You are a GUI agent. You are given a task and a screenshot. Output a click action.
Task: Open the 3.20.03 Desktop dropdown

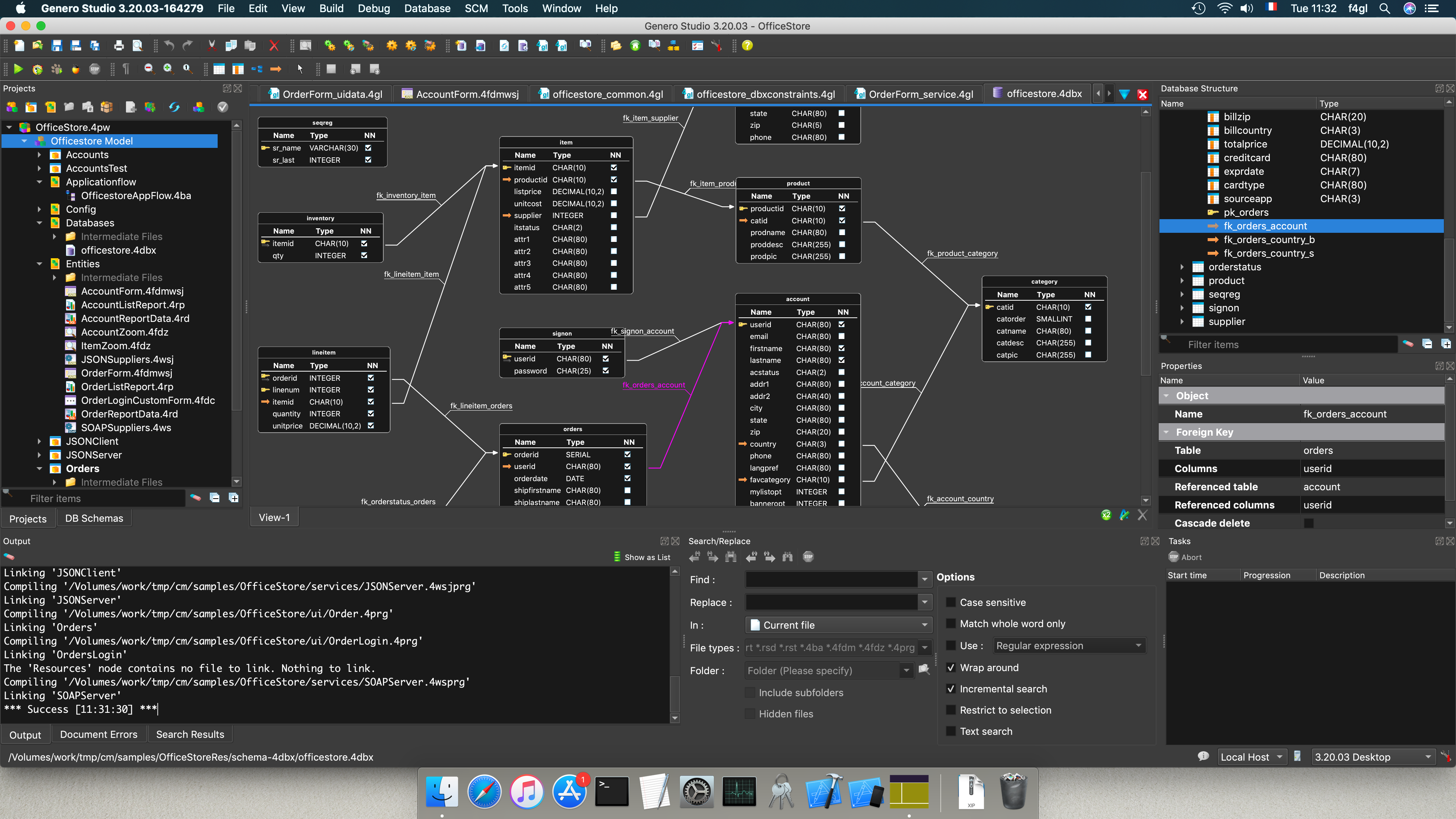point(1373,757)
